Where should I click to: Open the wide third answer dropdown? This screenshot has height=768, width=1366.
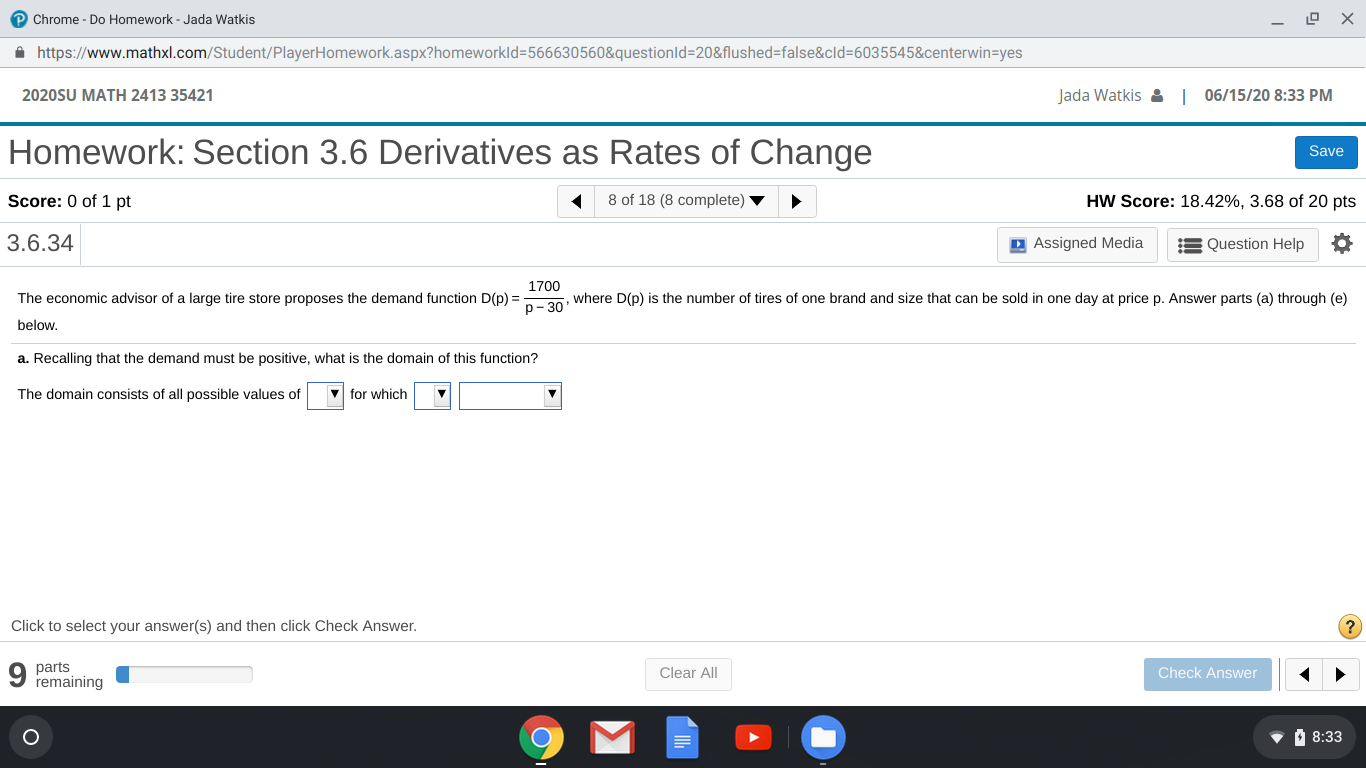(x=510, y=395)
